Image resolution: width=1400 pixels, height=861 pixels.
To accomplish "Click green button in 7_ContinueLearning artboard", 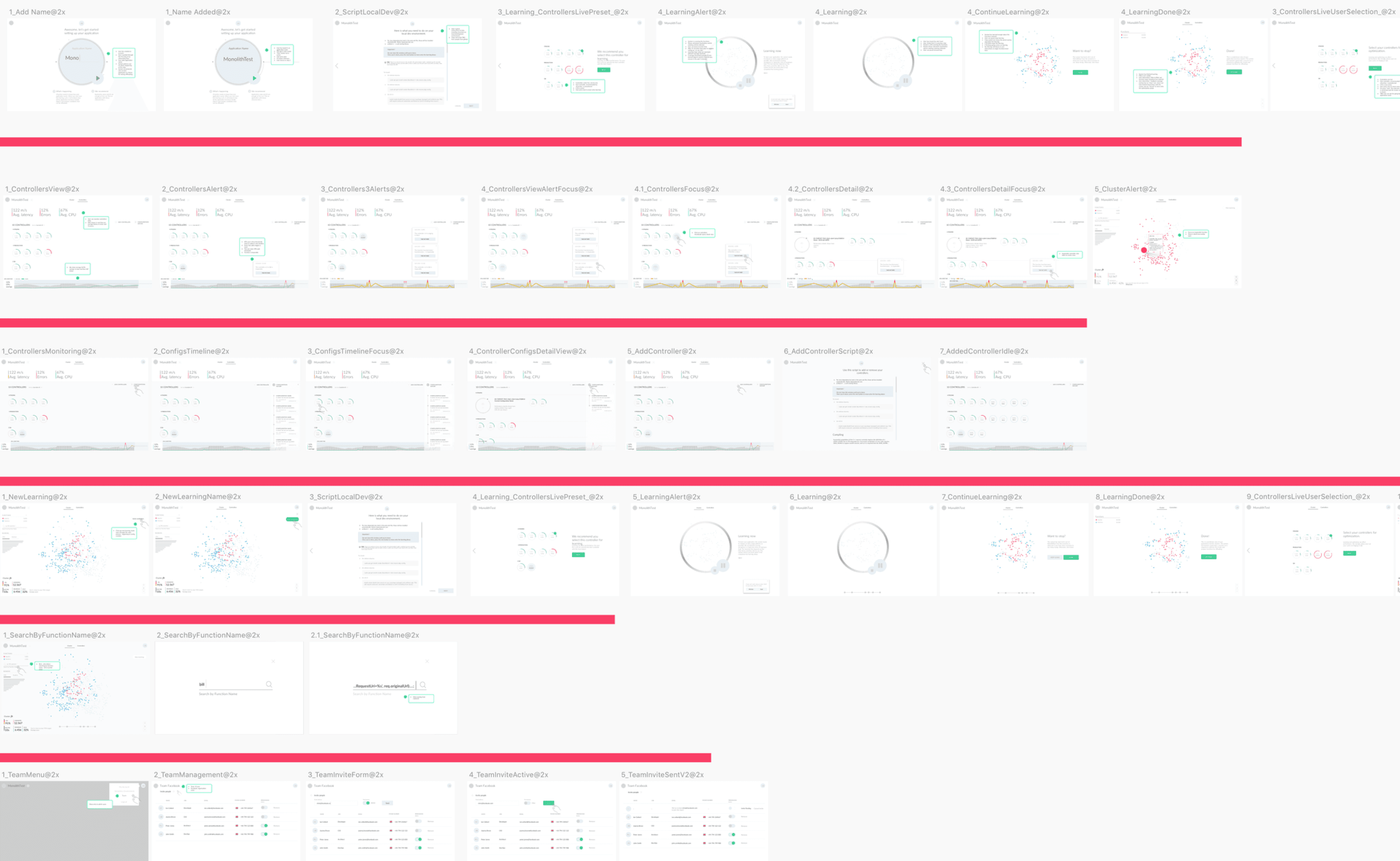I will (x=1071, y=557).
